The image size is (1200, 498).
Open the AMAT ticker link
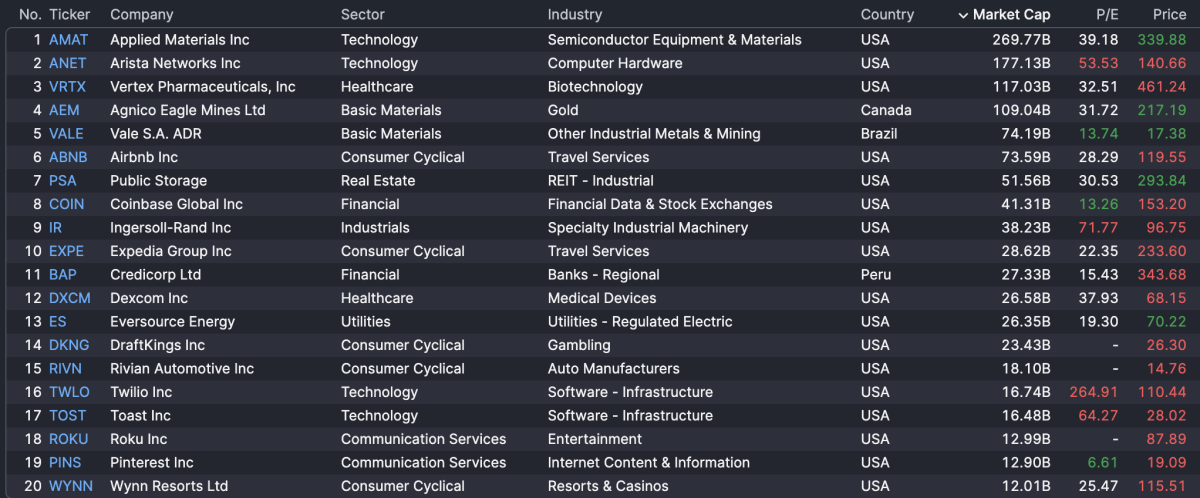point(68,40)
